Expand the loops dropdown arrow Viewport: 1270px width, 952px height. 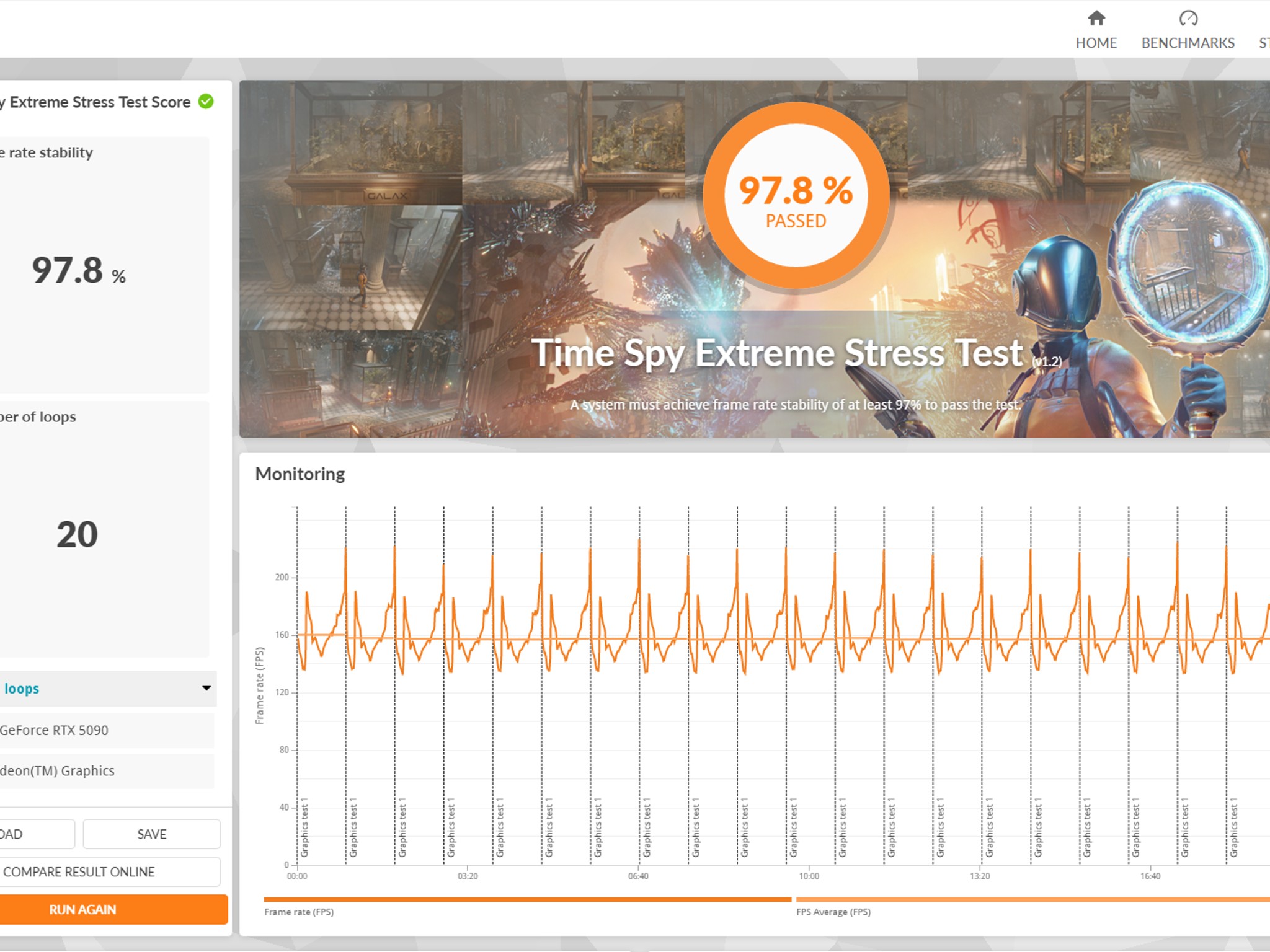pos(206,688)
